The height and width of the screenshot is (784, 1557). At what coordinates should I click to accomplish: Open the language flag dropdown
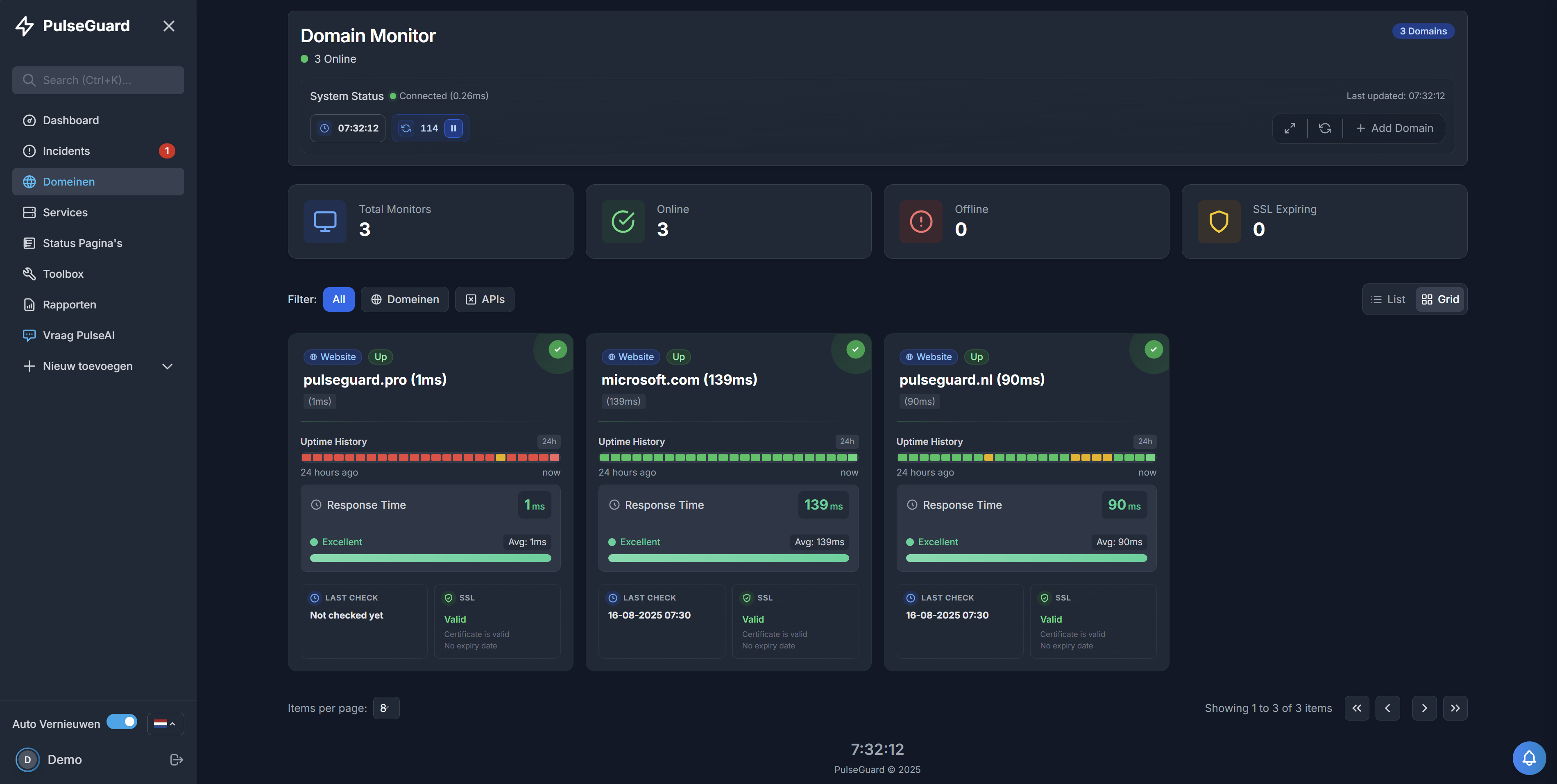tap(165, 723)
